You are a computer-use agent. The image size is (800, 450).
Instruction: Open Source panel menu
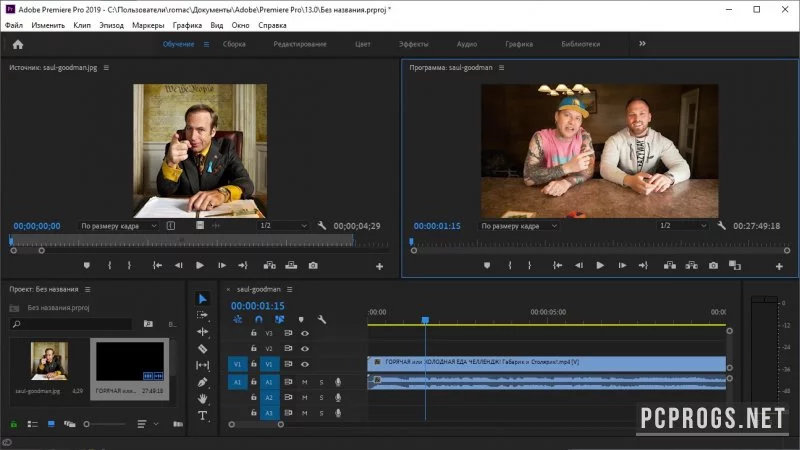click(106, 67)
